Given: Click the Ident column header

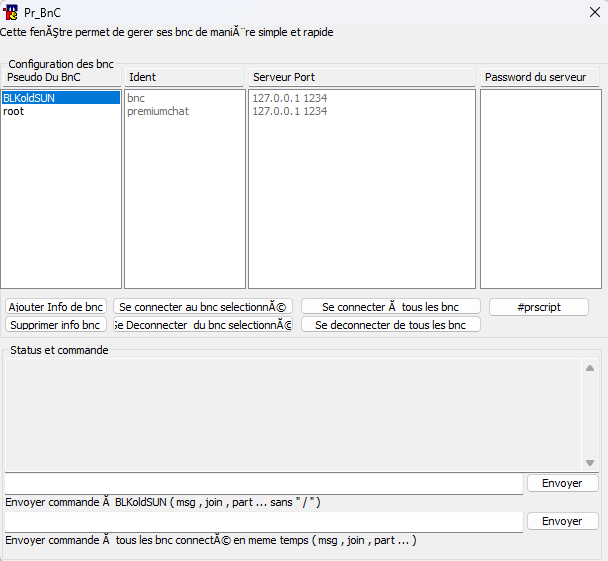Looking at the screenshot, I should click(x=184, y=77).
